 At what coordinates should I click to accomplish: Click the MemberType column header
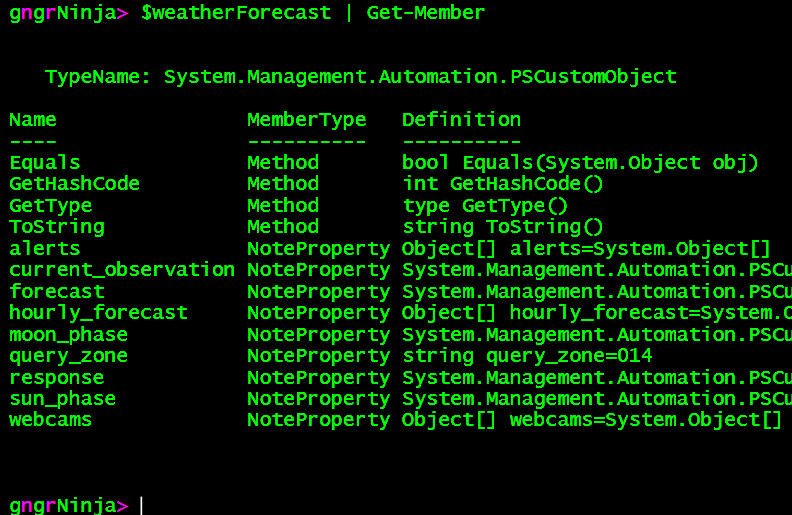(307, 120)
